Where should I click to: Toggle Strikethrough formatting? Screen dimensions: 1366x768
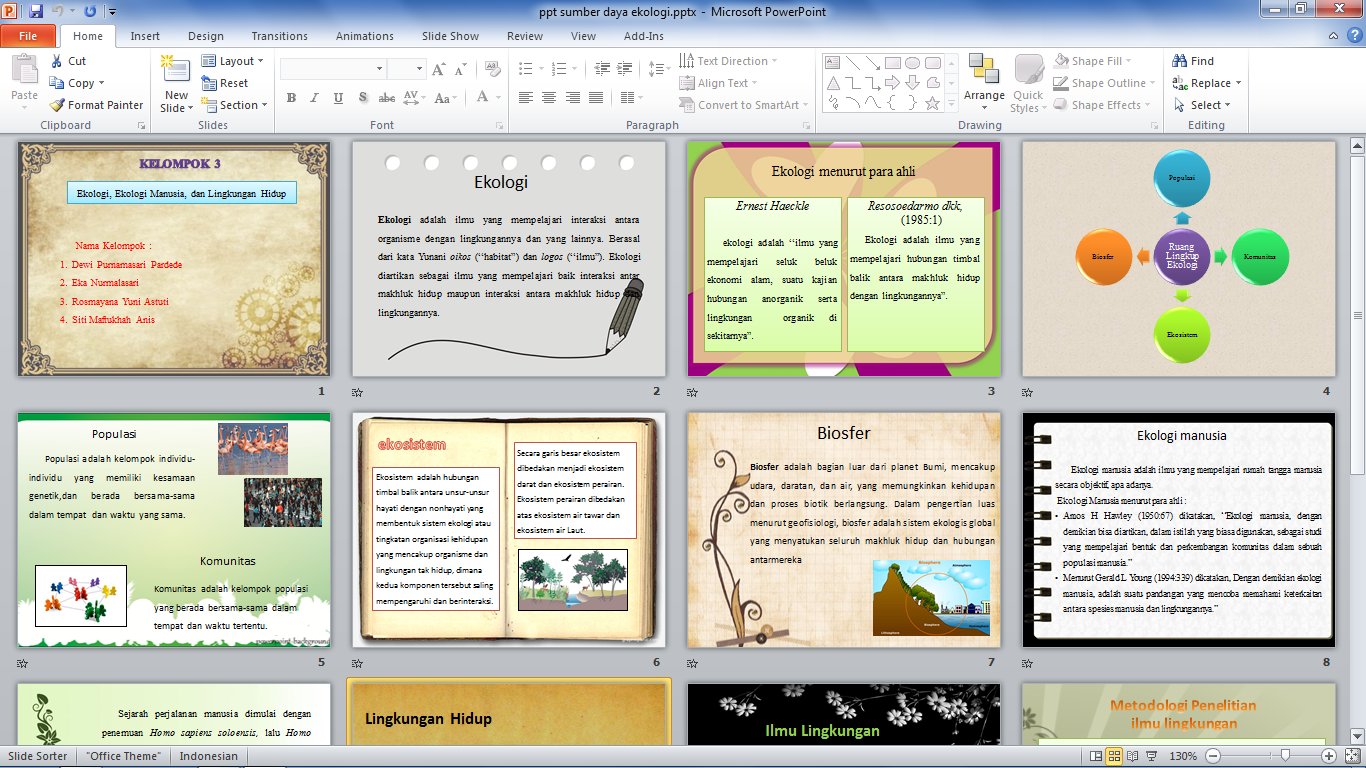coord(387,98)
